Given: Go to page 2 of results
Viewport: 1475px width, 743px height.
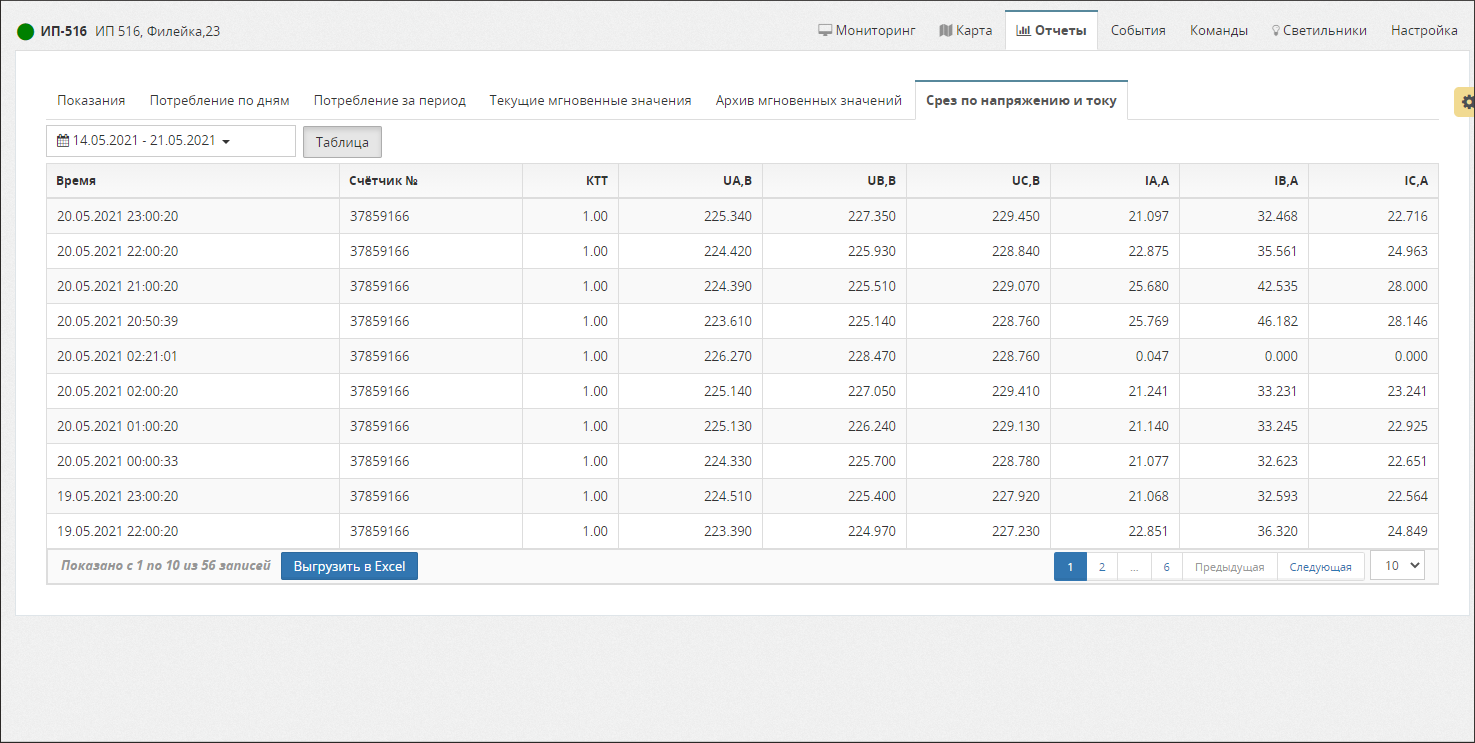Looking at the screenshot, I should 1101,567.
